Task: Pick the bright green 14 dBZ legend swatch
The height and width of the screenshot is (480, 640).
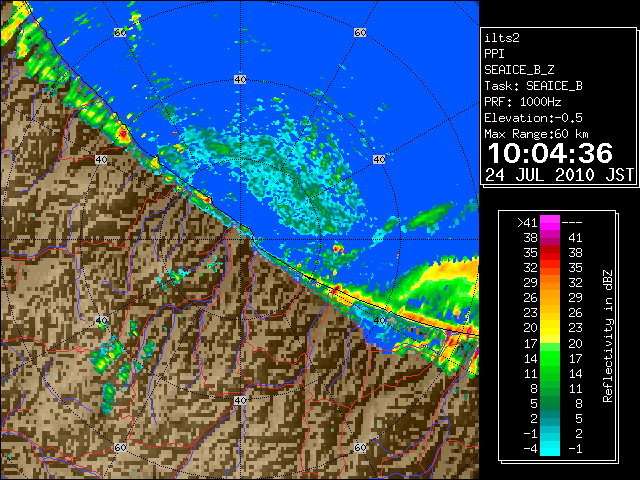Action: (550, 359)
